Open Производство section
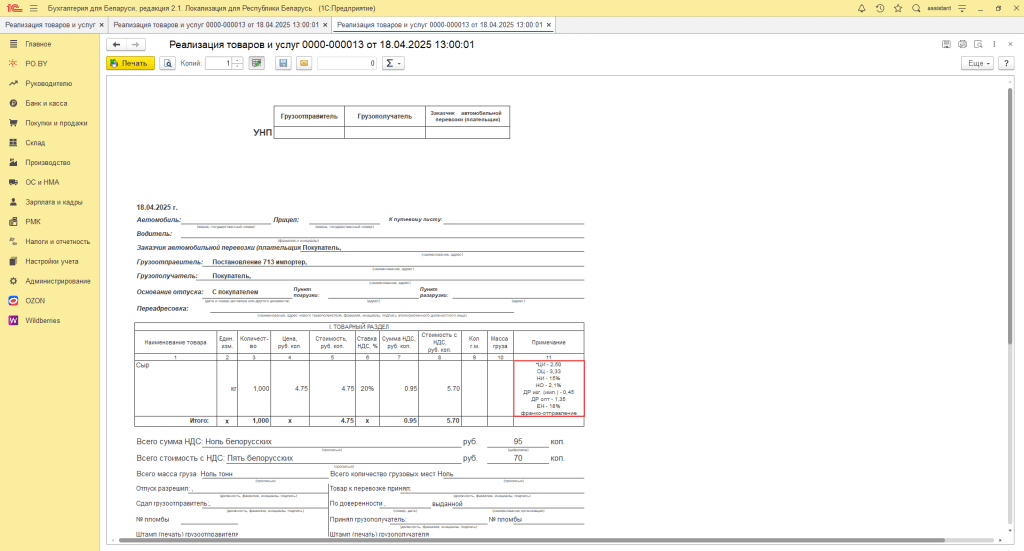1024x551 pixels. click(x=50, y=163)
